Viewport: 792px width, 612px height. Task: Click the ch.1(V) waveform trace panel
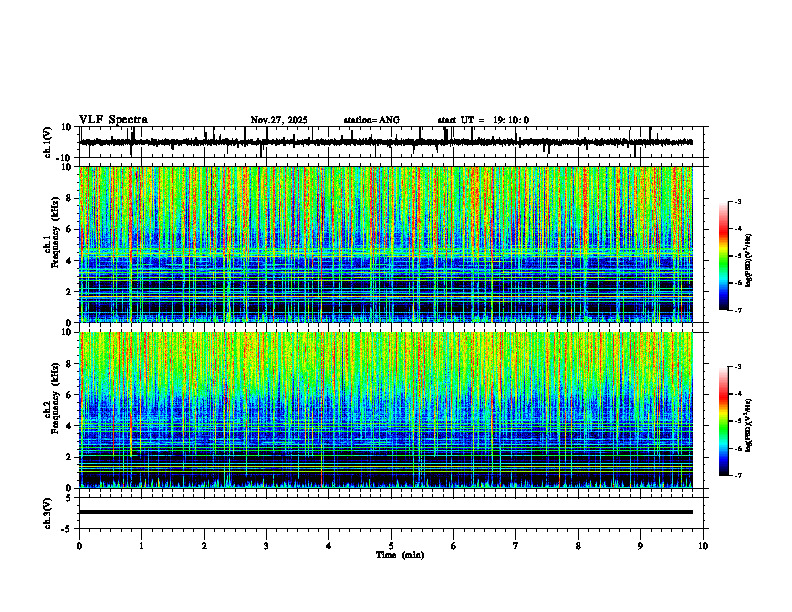(x=393, y=142)
